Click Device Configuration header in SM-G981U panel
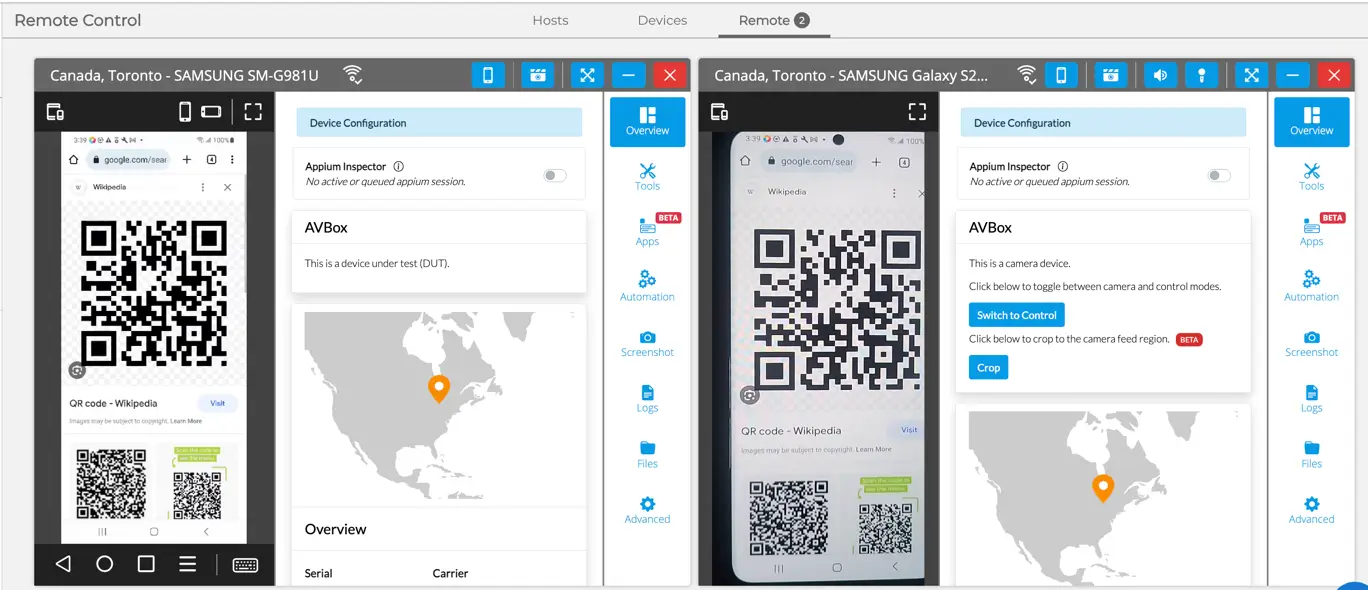This screenshot has width=1368, height=590. click(439, 123)
